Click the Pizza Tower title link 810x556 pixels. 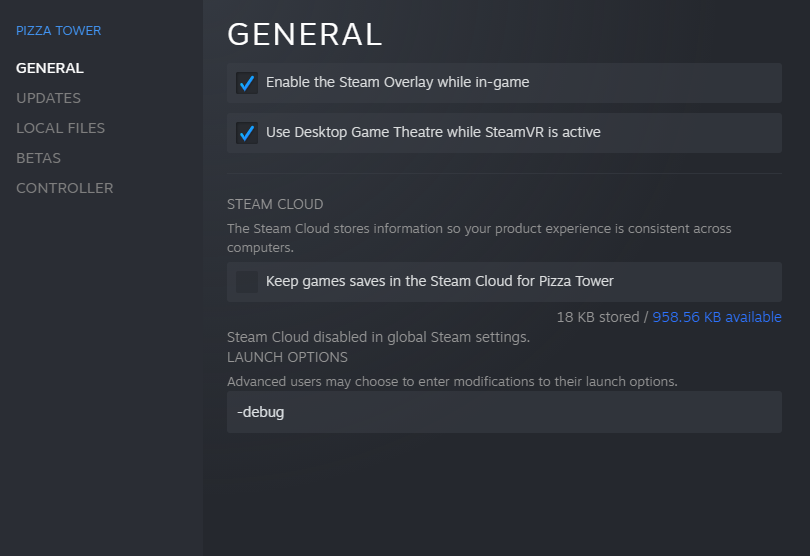[58, 31]
